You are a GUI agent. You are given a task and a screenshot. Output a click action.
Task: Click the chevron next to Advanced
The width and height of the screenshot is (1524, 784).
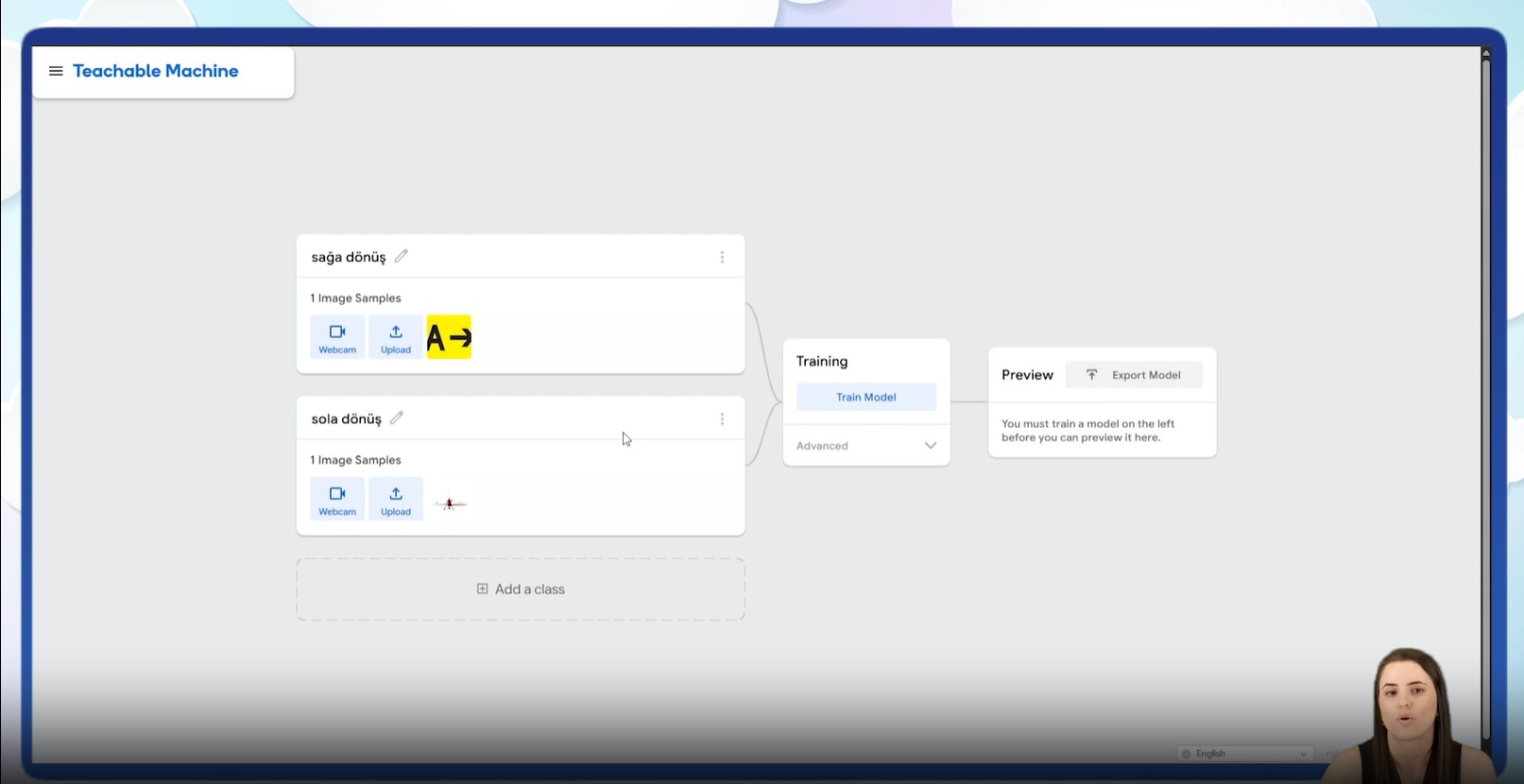(x=930, y=446)
